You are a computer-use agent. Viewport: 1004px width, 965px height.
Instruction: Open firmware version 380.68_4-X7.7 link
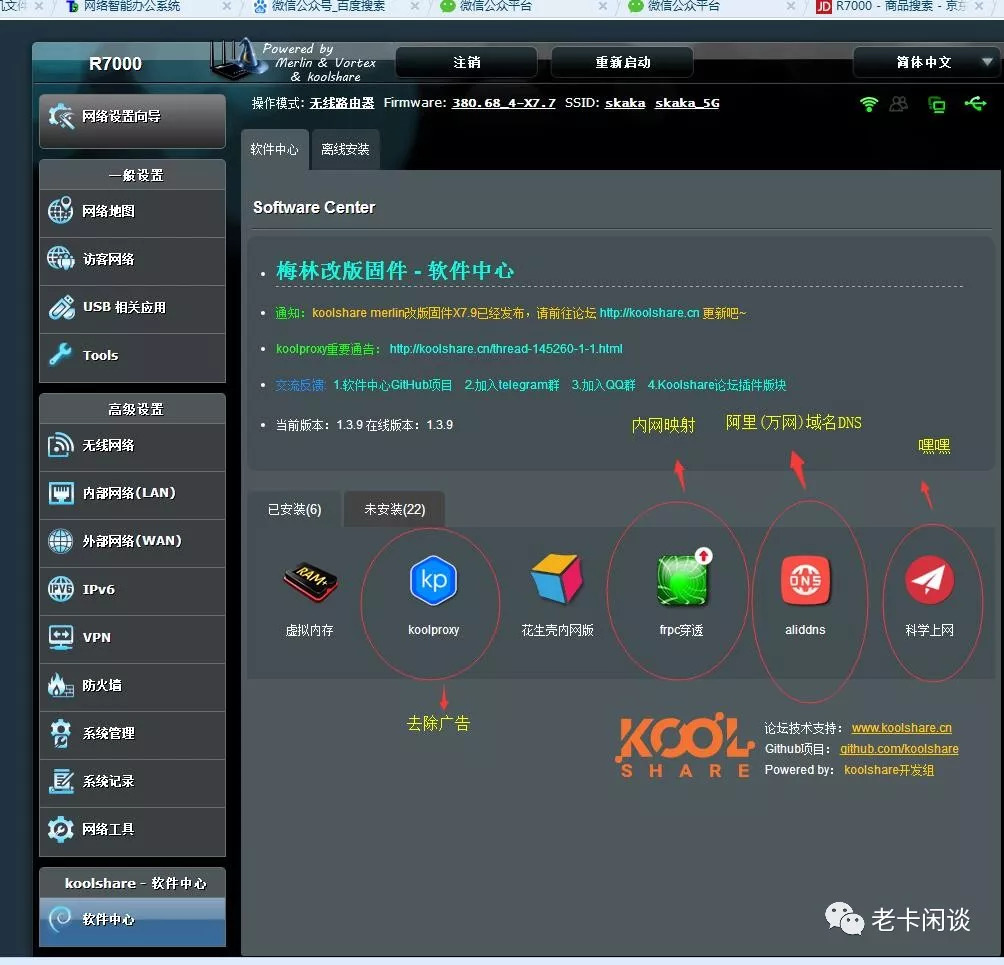[x=503, y=103]
